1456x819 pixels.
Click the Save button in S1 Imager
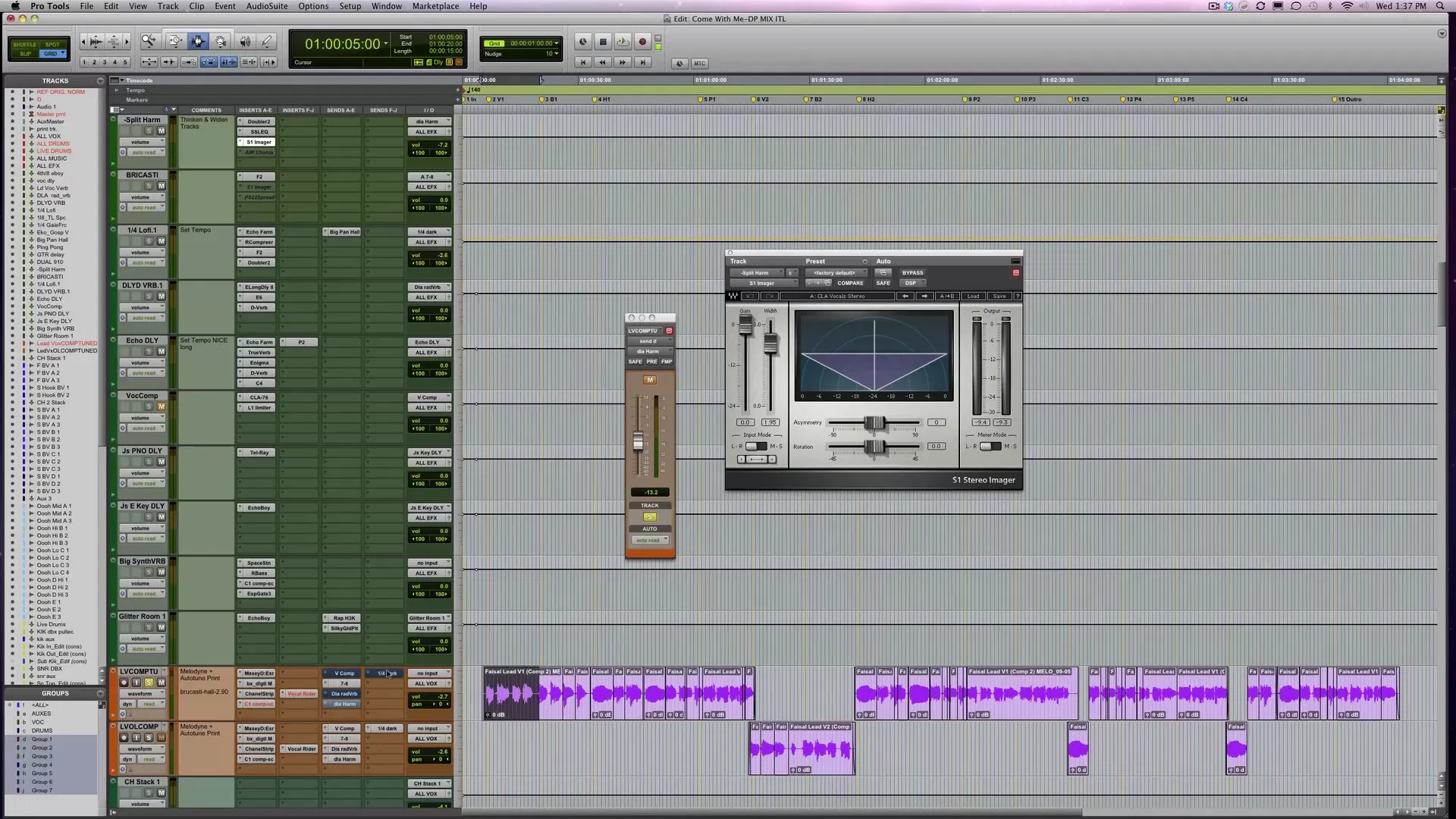[999, 296]
